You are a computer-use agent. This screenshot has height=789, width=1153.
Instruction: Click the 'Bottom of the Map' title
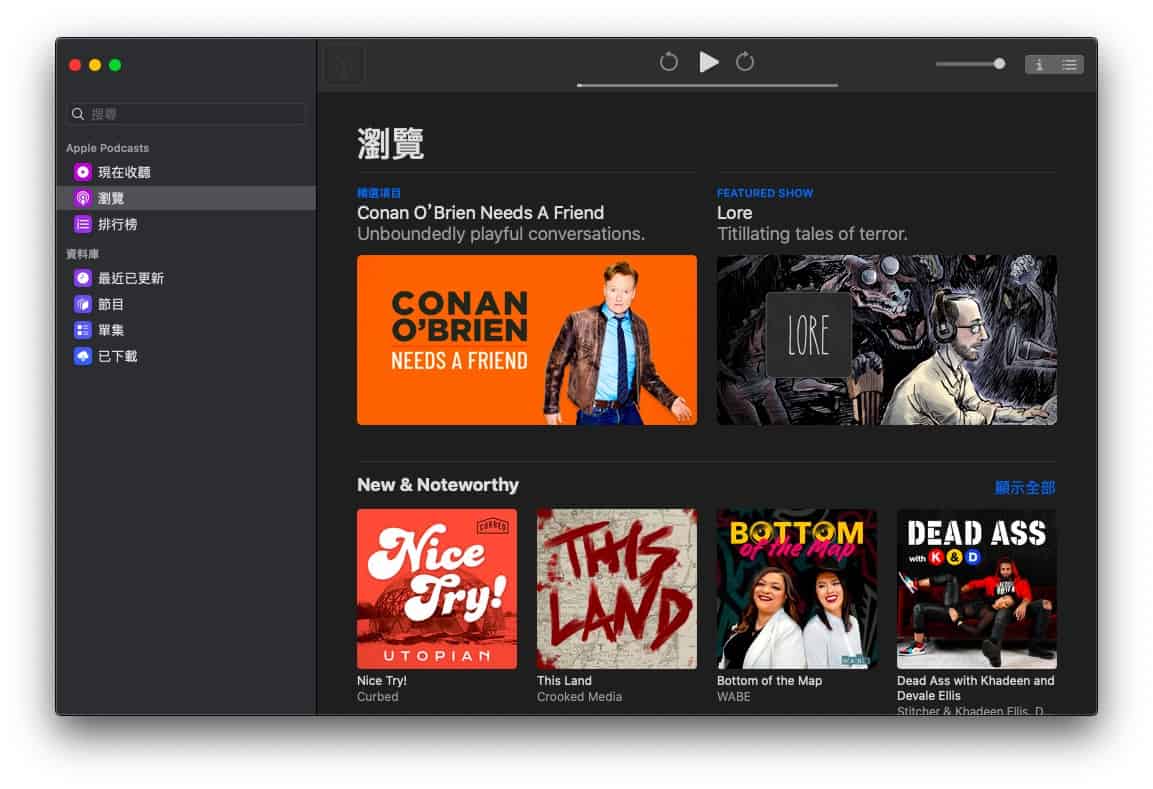click(x=769, y=681)
